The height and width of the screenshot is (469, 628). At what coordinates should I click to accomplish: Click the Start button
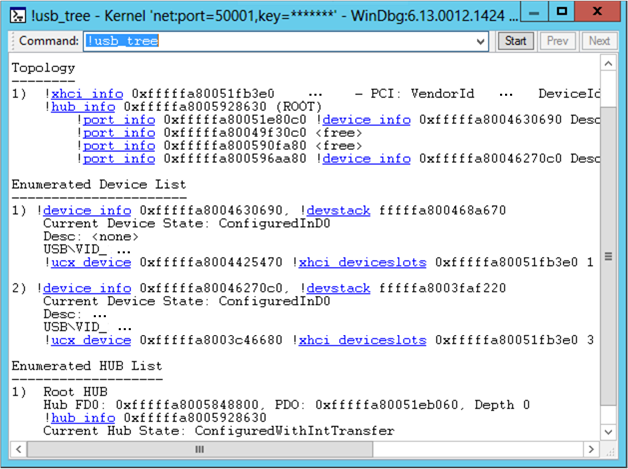click(515, 41)
